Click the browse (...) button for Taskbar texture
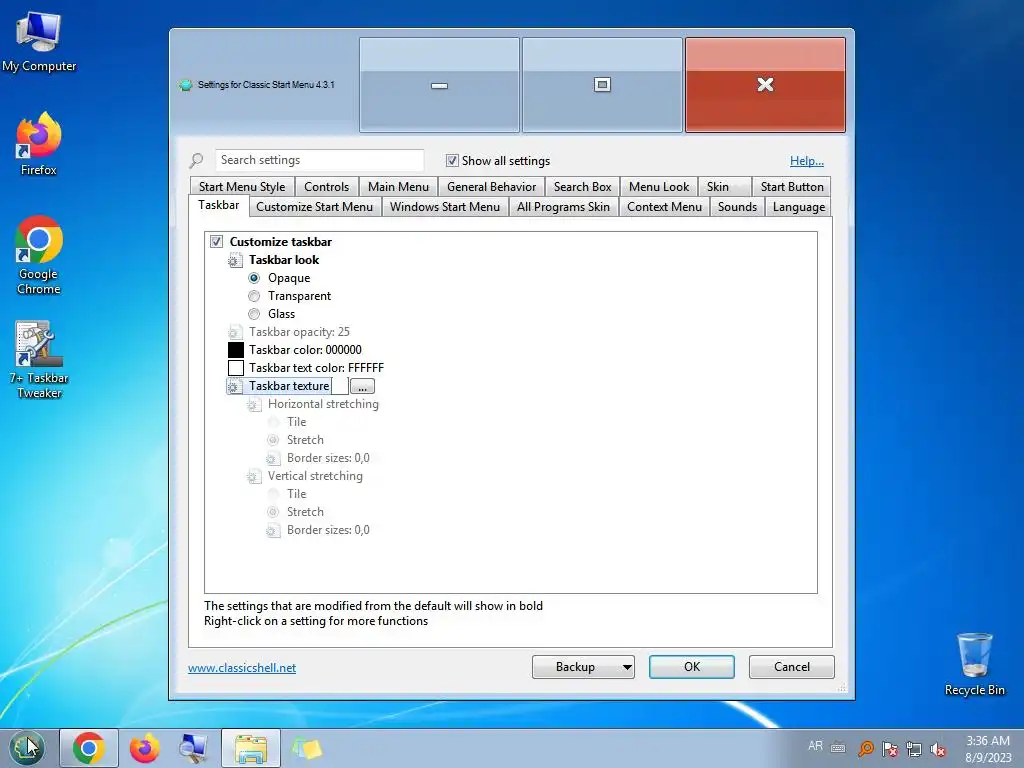This screenshot has width=1024, height=768. click(362, 387)
